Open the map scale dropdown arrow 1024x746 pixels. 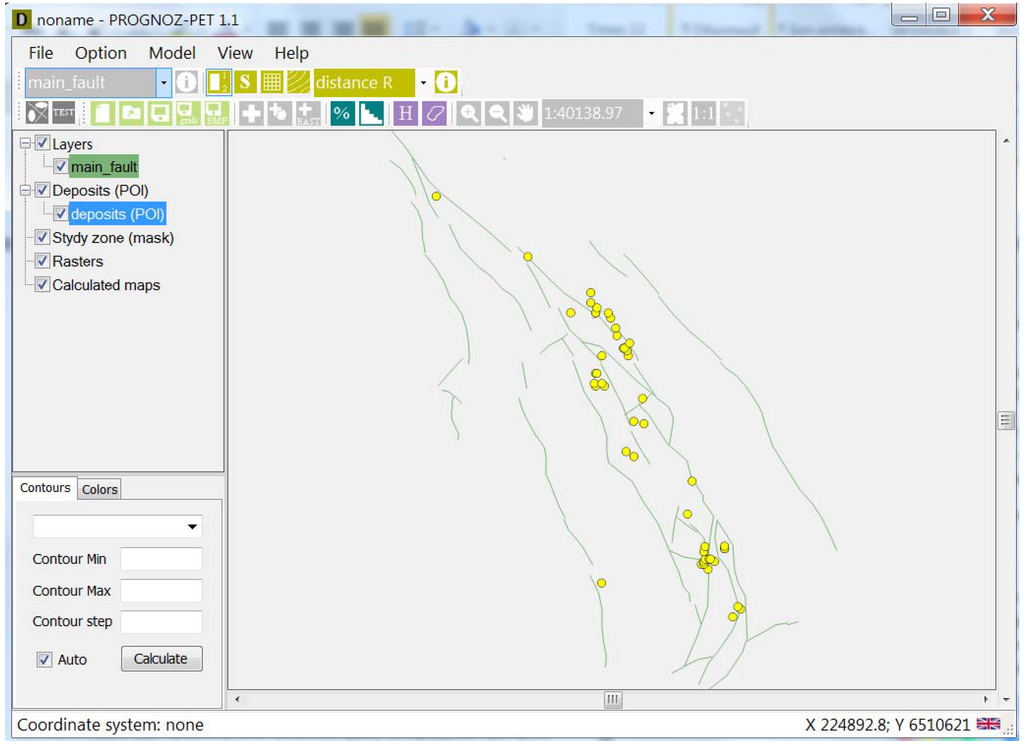[651, 113]
